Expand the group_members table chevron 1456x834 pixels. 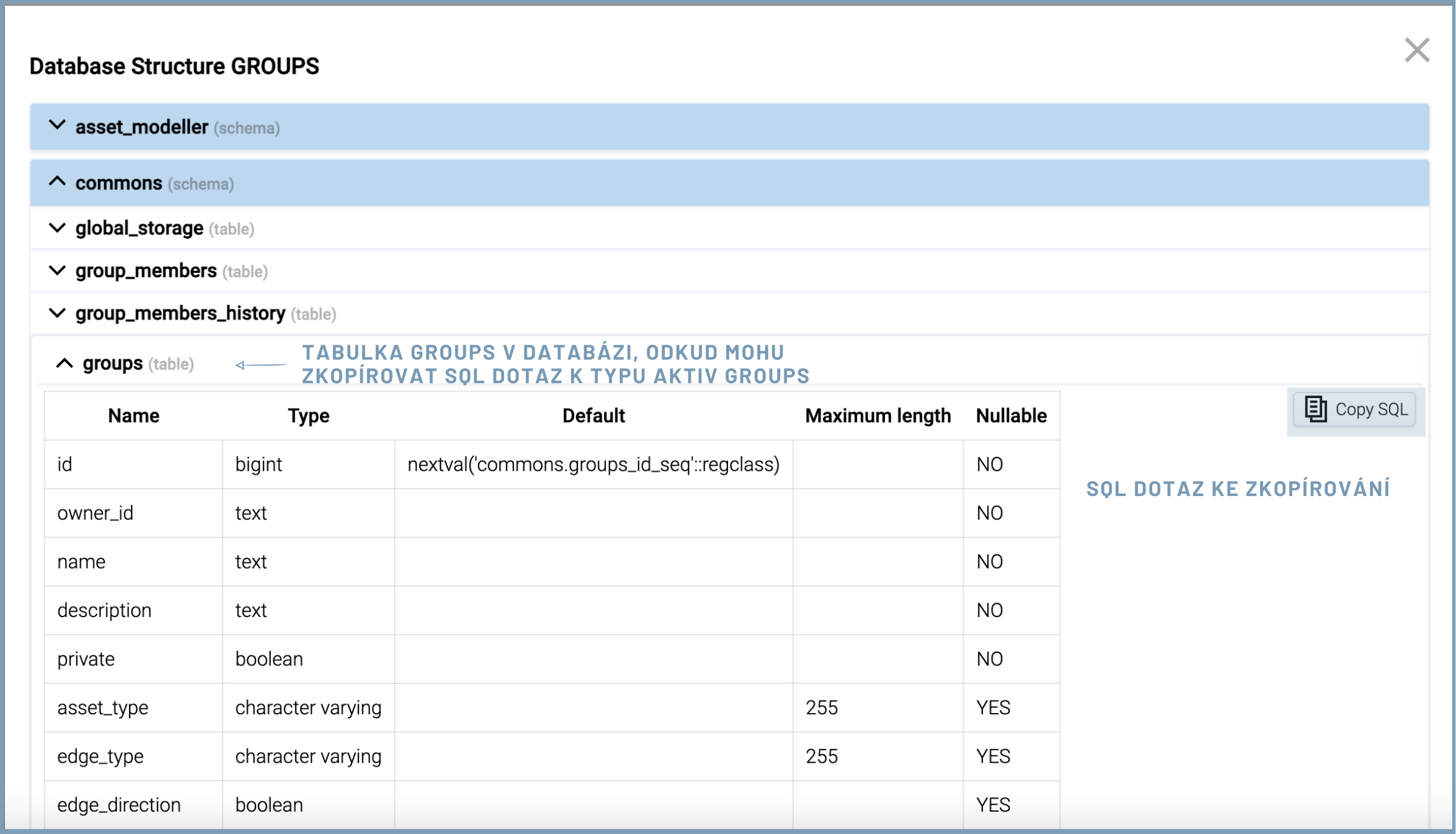pyautogui.click(x=57, y=271)
